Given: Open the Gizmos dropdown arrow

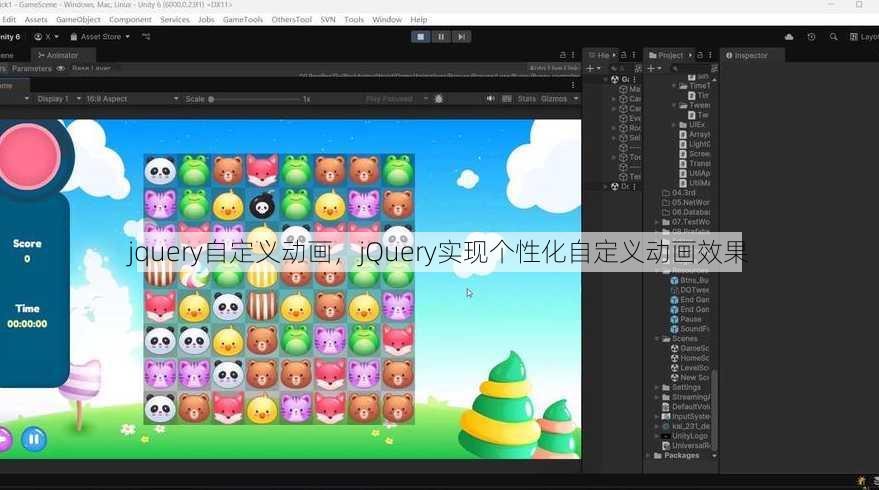Looking at the screenshot, I should click(576, 99).
